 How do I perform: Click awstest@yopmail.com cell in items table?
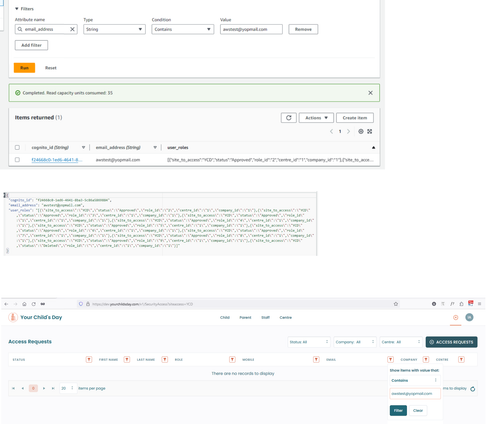(x=118, y=160)
